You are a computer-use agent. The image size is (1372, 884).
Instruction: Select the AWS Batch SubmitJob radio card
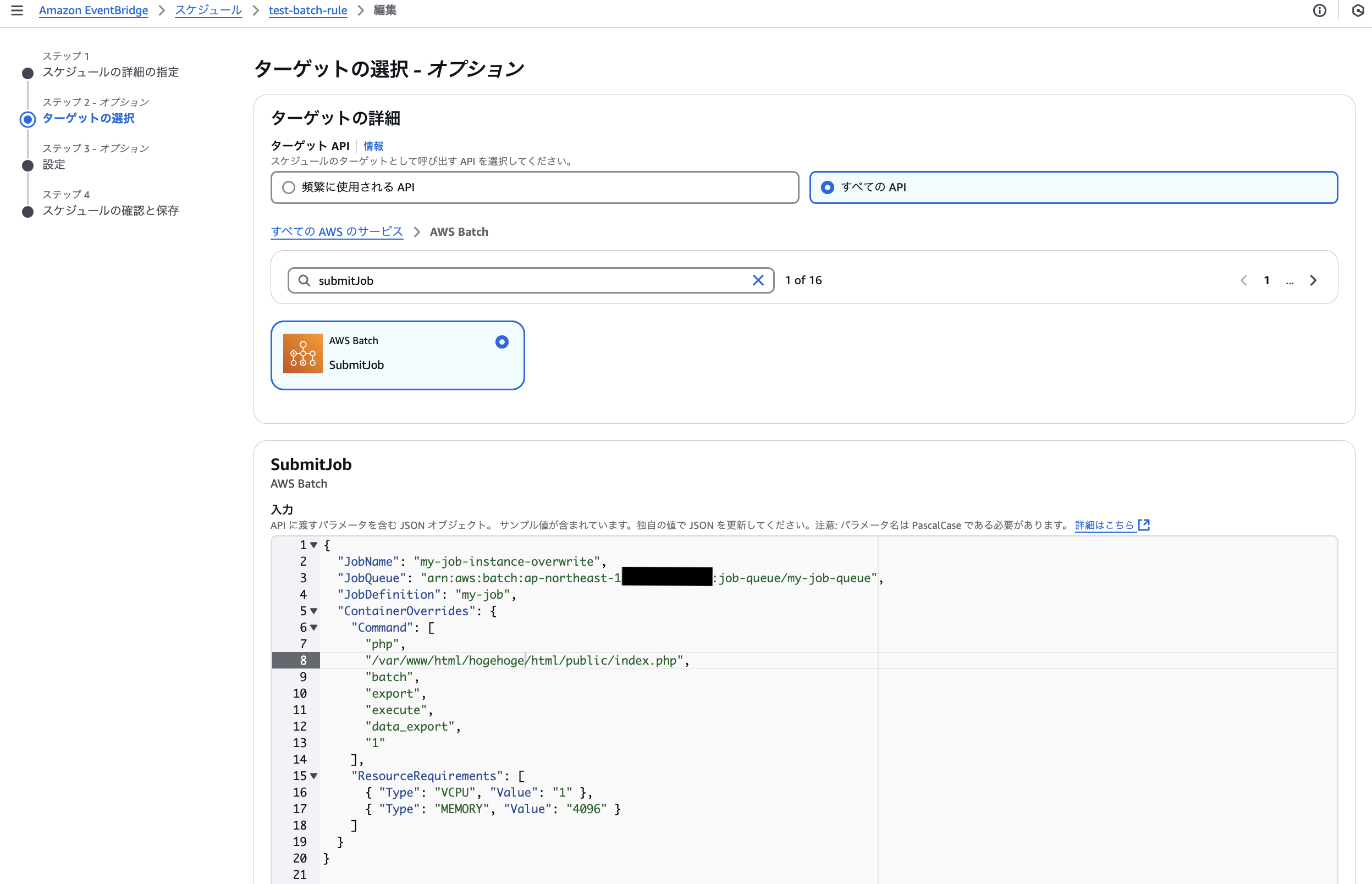click(502, 342)
